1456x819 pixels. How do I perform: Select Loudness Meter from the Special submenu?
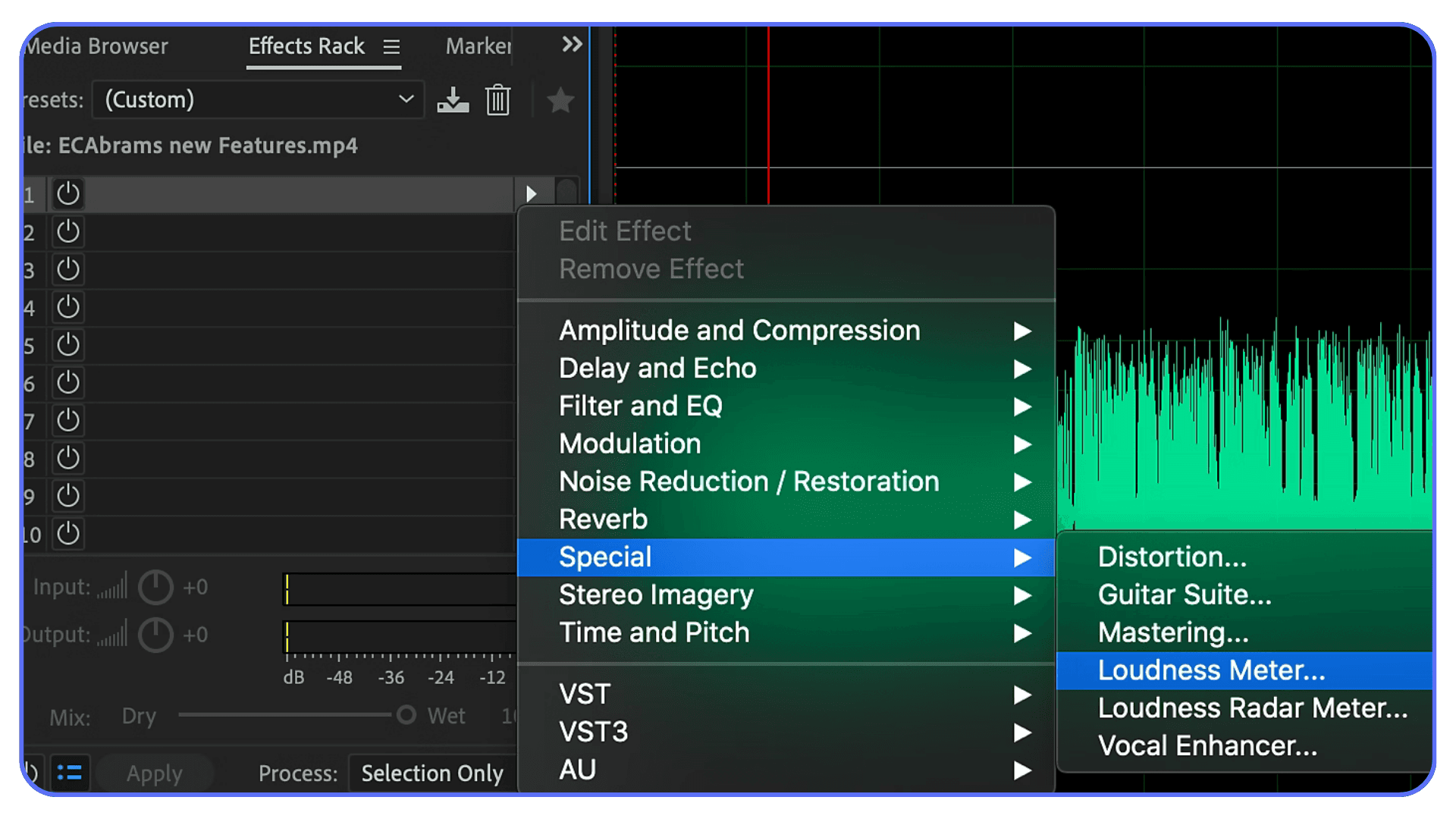pyautogui.click(x=1211, y=670)
